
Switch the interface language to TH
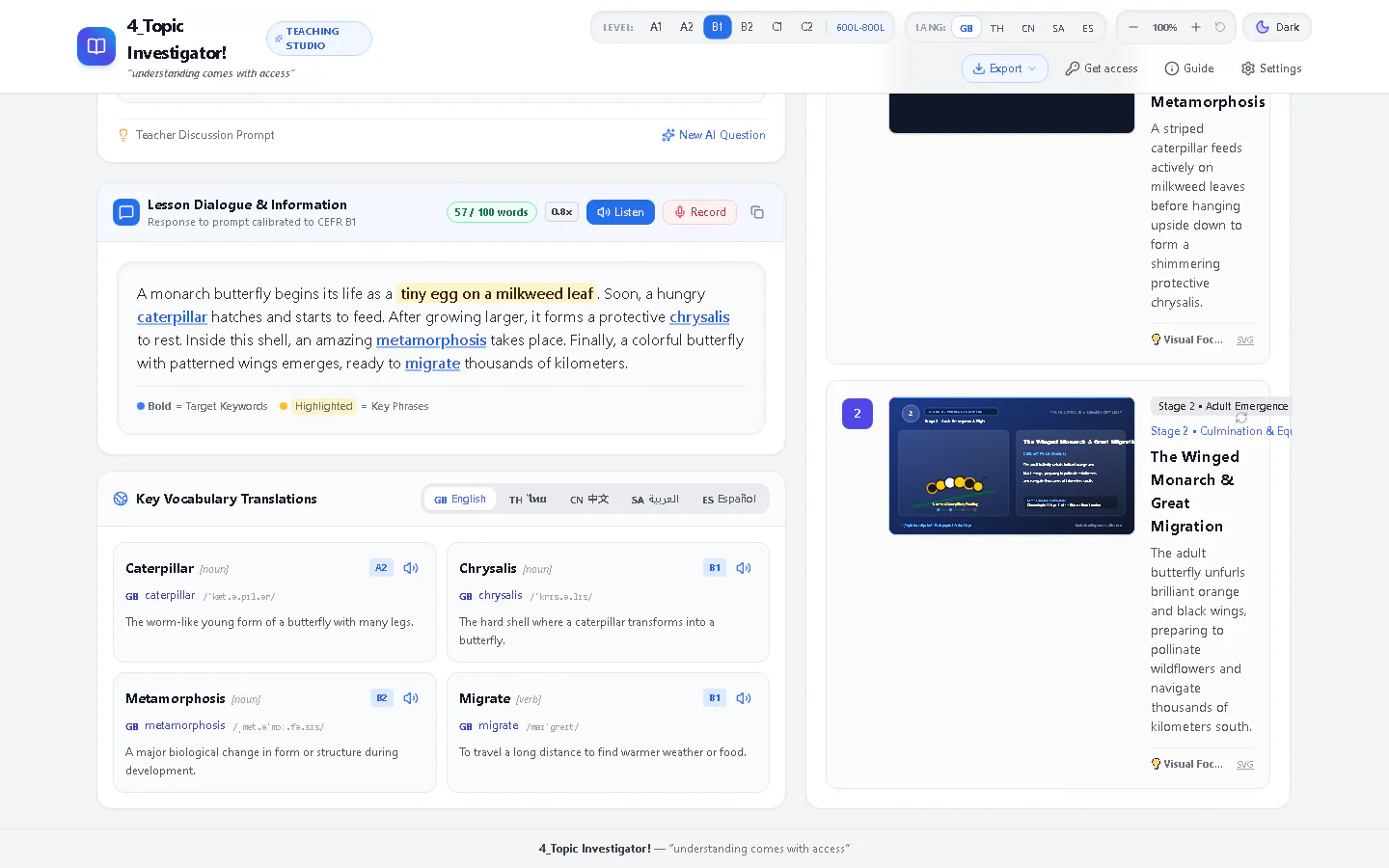point(997,28)
